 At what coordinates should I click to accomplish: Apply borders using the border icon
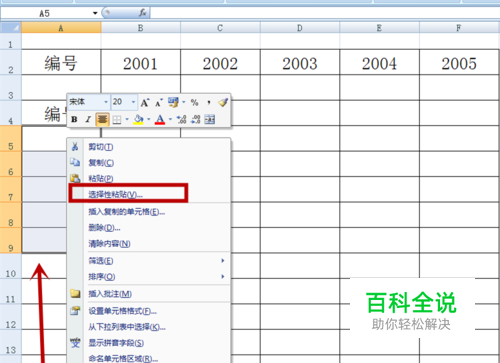tap(117, 119)
